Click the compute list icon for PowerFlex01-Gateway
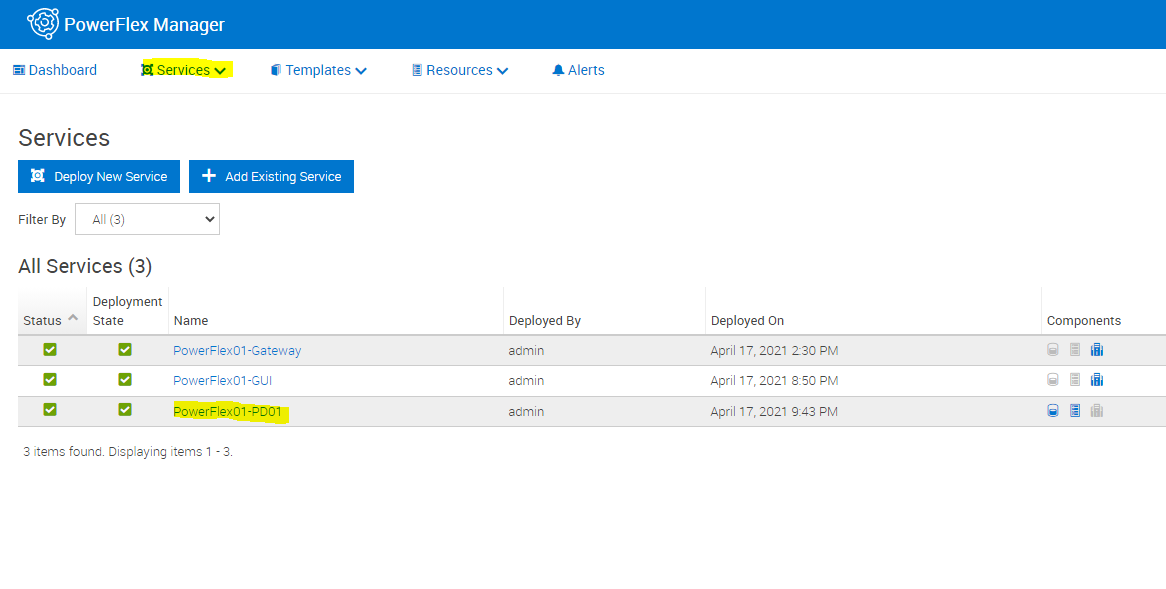 pos(1074,349)
